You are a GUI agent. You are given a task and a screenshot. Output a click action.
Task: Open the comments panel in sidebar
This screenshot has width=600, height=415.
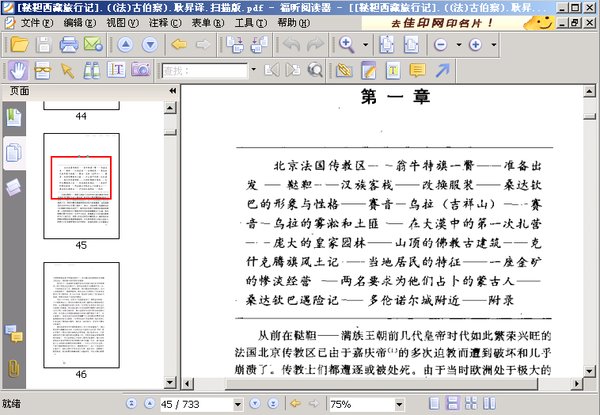pos(14,333)
